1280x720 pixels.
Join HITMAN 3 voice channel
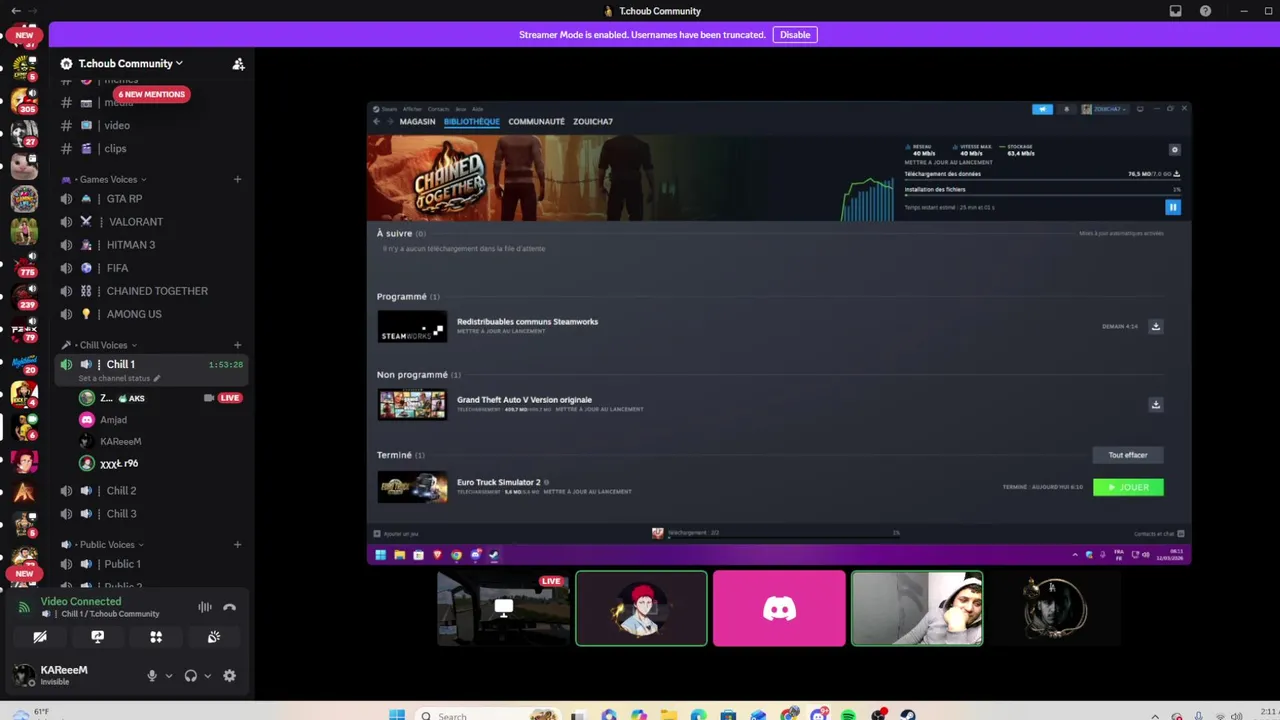click(x=152, y=244)
